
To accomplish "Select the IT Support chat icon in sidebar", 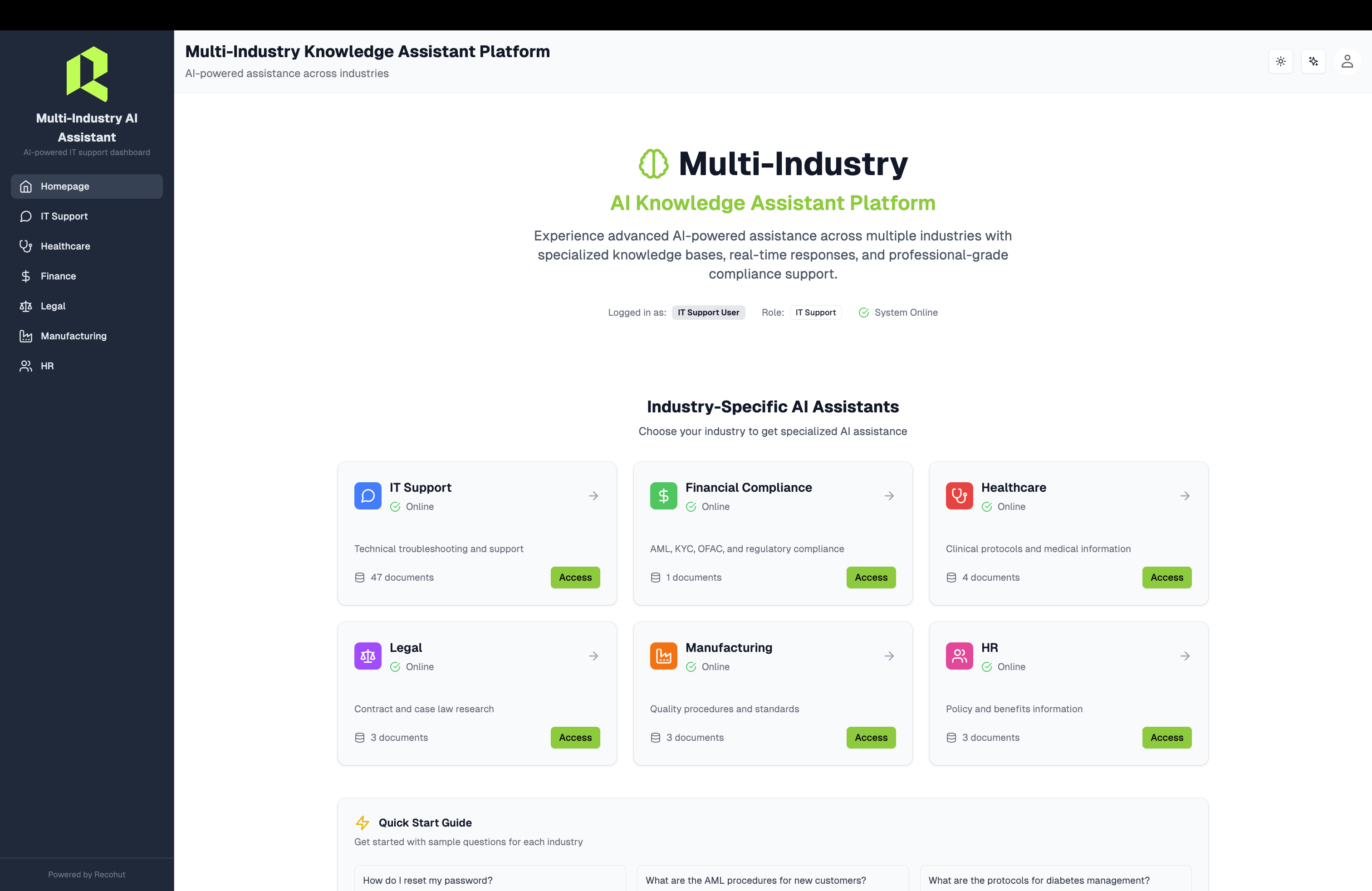I will [x=26, y=216].
